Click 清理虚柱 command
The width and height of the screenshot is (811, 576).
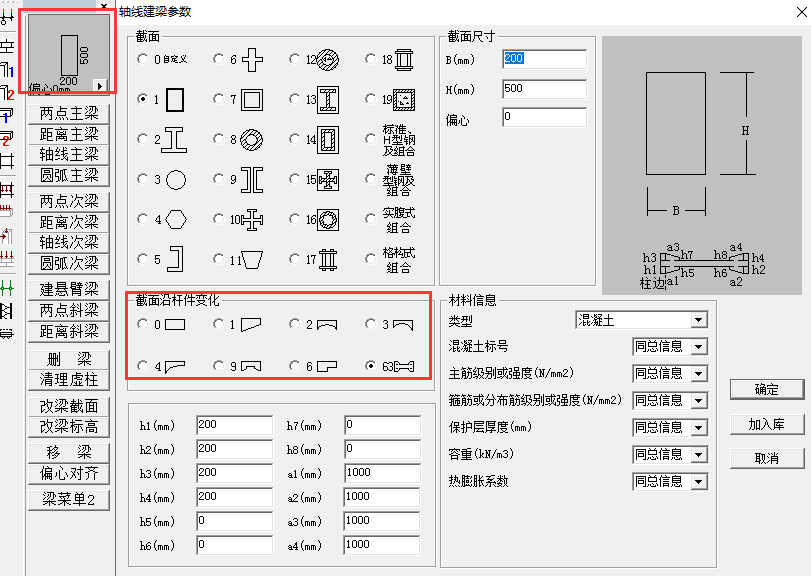69,380
